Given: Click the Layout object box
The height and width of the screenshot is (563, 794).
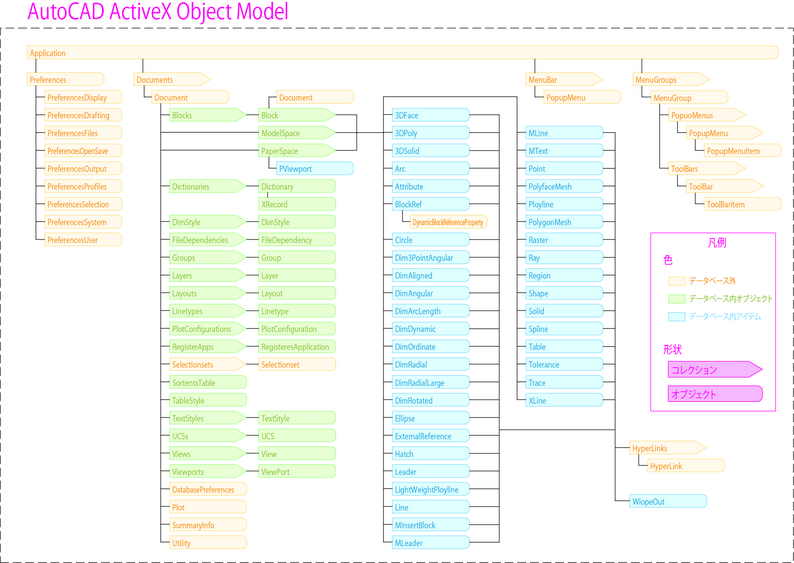Looking at the screenshot, I should click(297, 293).
